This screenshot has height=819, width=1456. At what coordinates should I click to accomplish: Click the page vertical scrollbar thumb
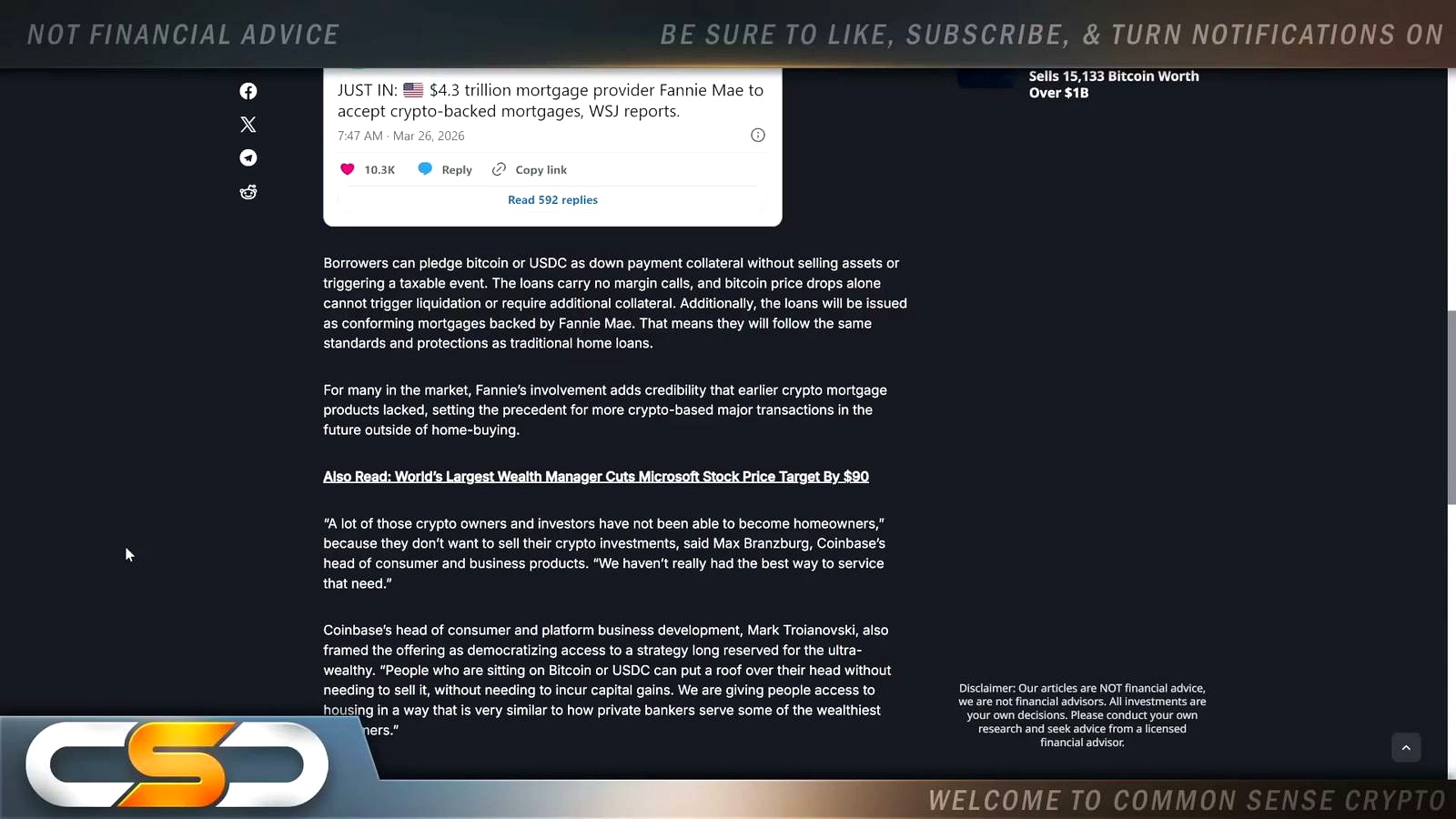(1451, 408)
